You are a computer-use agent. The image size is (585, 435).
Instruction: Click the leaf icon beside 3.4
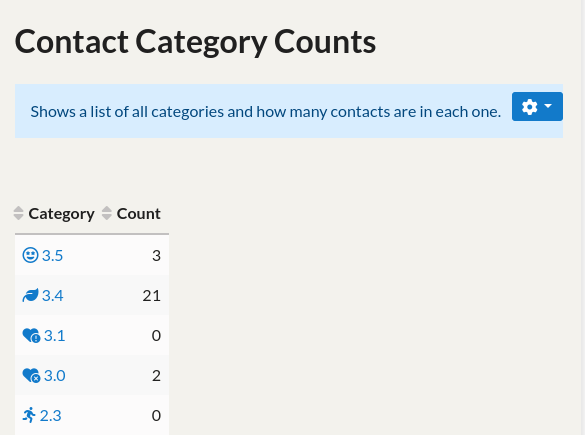pos(30,295)
